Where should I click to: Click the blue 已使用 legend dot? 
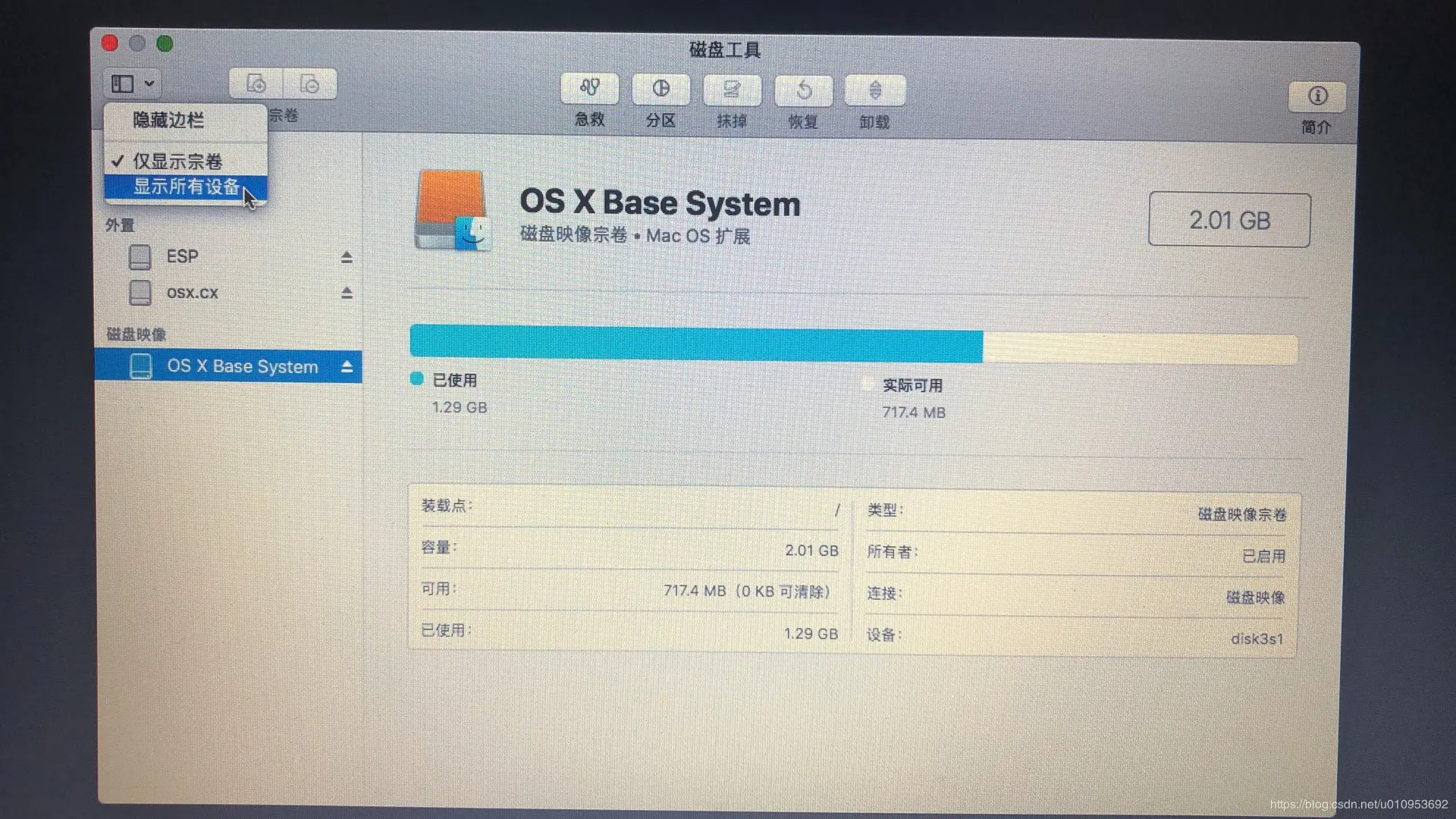[416, 378]
